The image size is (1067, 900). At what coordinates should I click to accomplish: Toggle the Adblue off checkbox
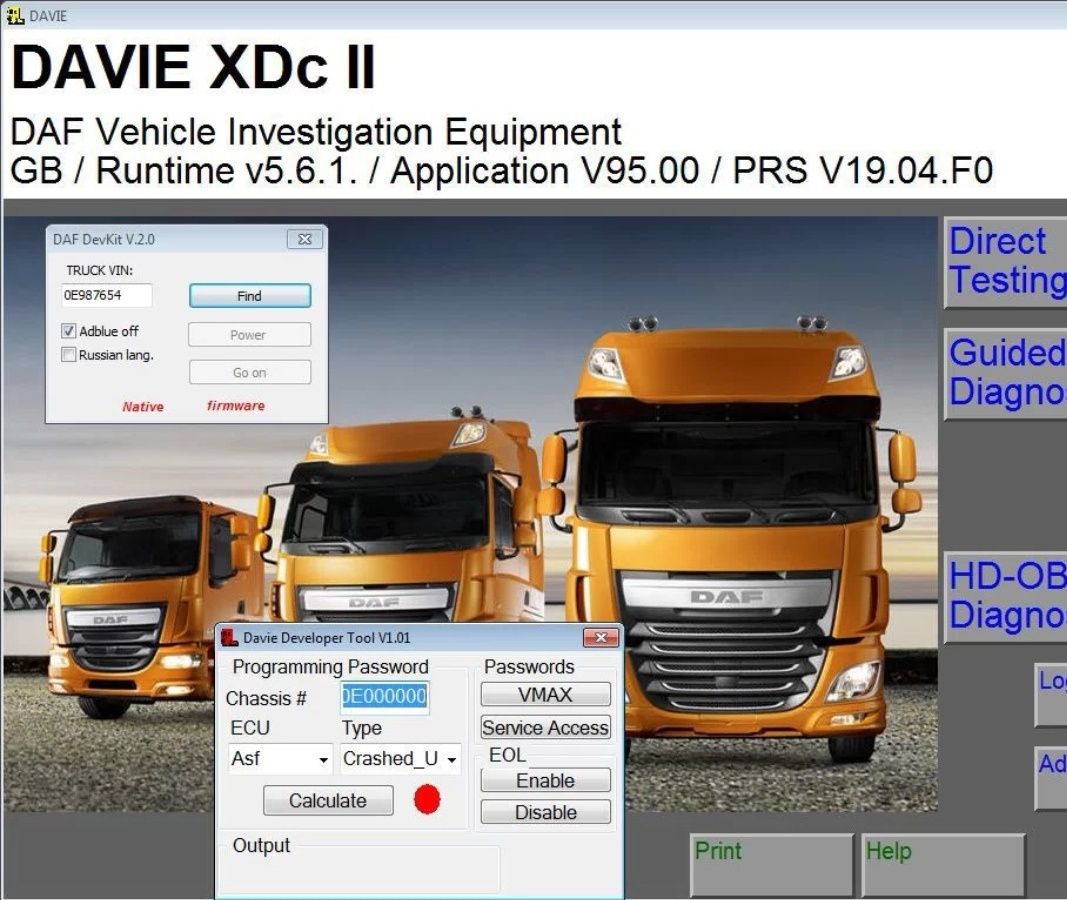pos(69,331)
